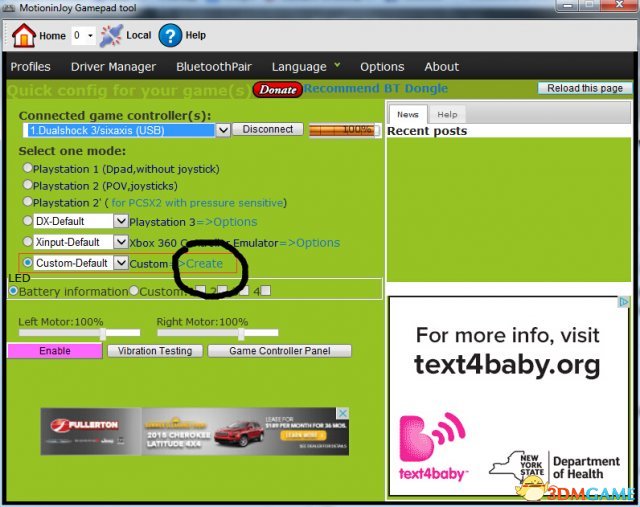Screen dimensions: 640x507
Task: Click the Local connection plug icon
Action: pos(111,36)
